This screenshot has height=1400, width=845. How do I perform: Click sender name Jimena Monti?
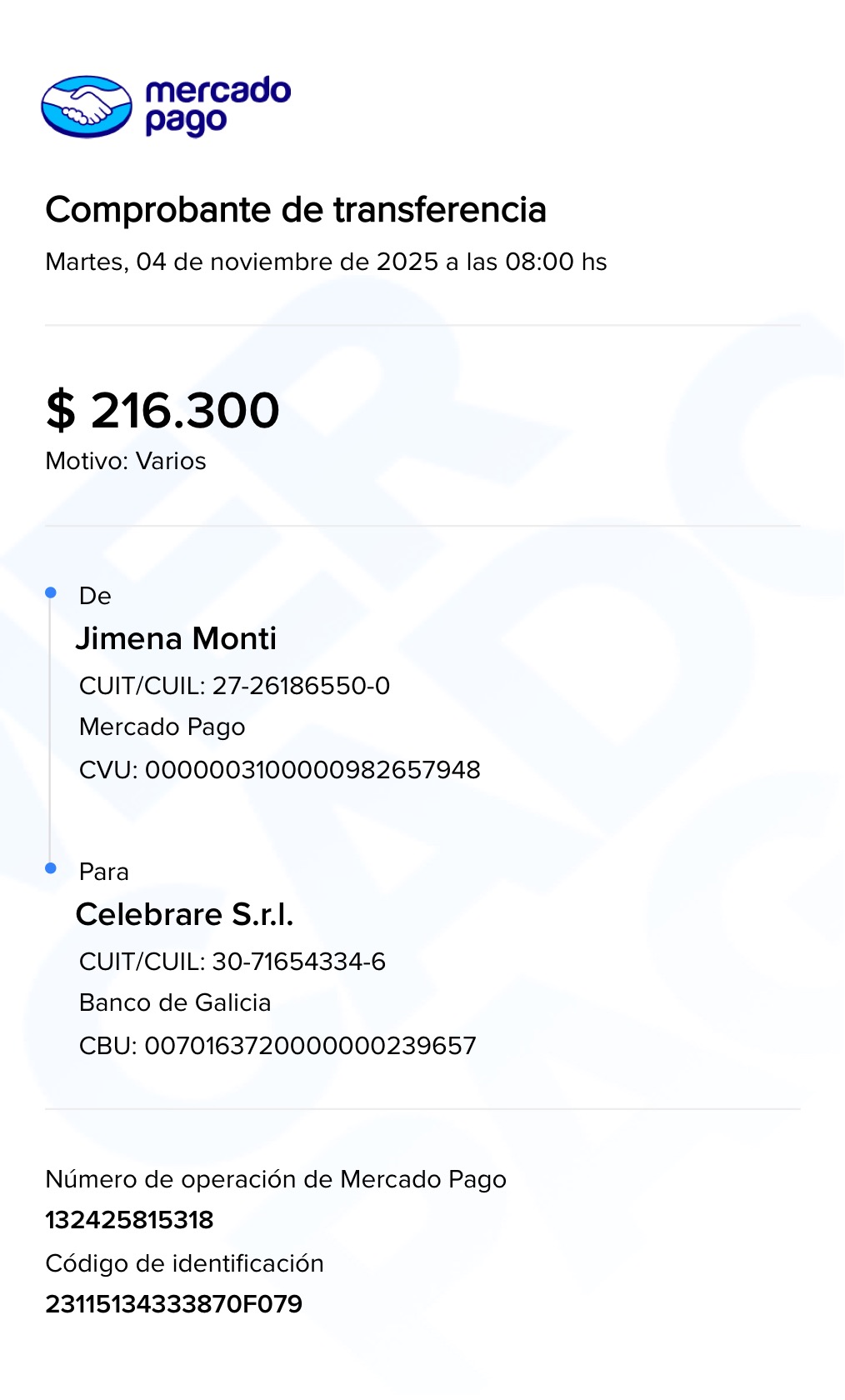click(176, 638)
